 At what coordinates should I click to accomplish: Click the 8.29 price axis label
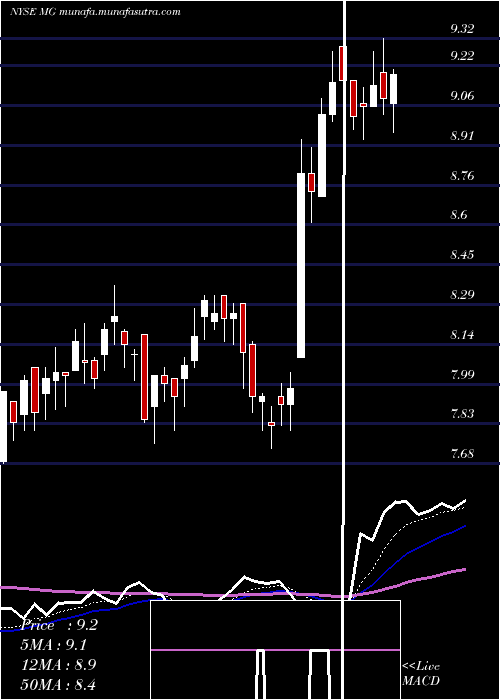click(x=462, y=295)
